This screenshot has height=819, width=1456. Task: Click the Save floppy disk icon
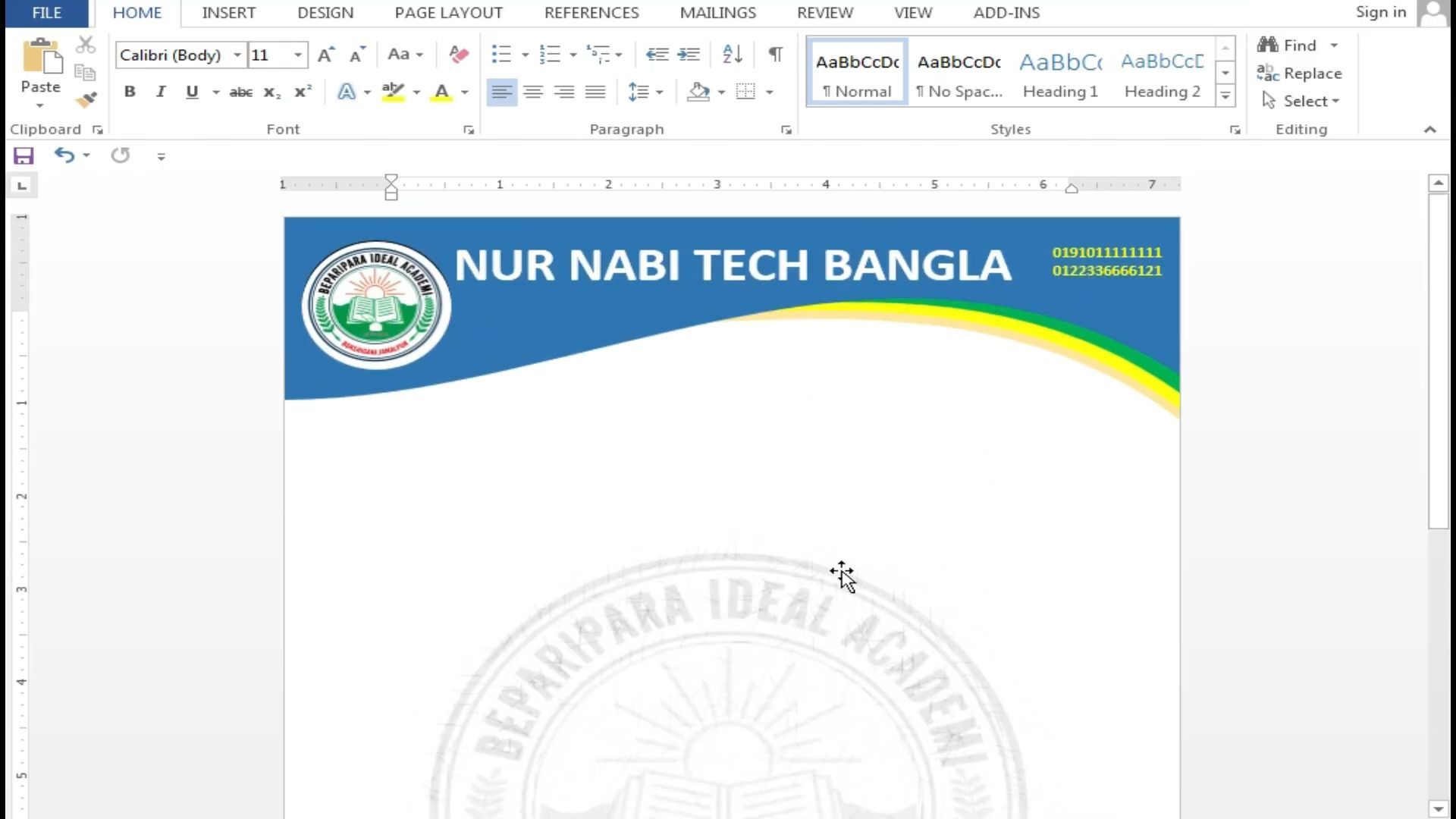pyautogui.click(x=24, y=155)
